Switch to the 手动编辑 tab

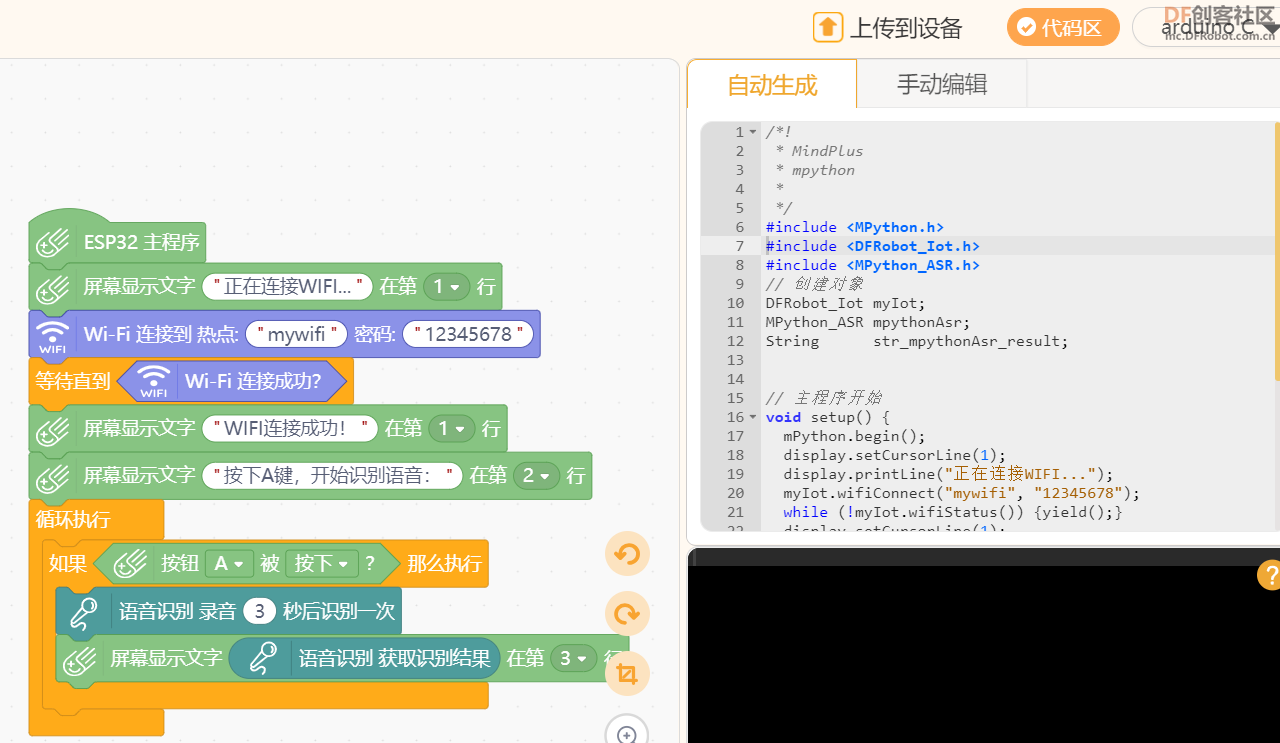pyautogui.click(x=942, y=84)
